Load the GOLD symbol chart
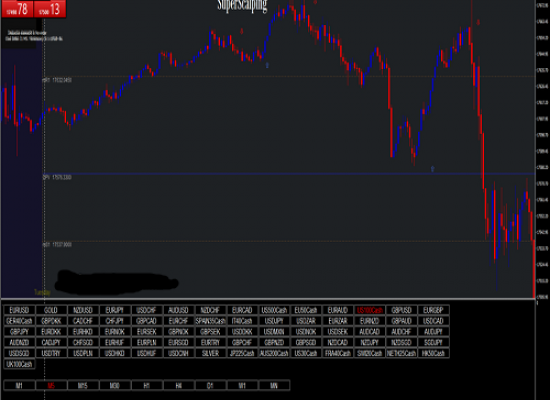 [51, 310]
